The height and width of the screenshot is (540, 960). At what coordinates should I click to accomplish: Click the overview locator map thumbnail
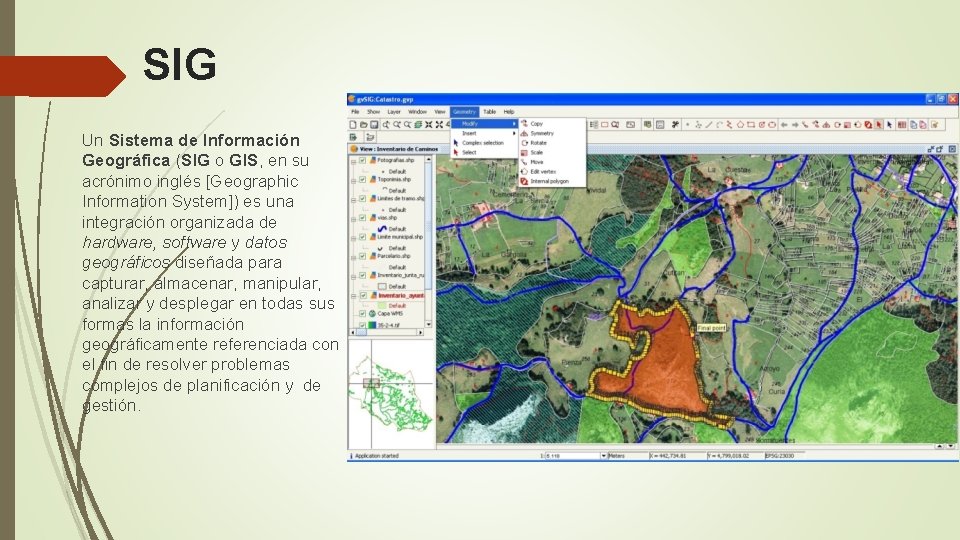pyautogui.click(x=390, y=392)
